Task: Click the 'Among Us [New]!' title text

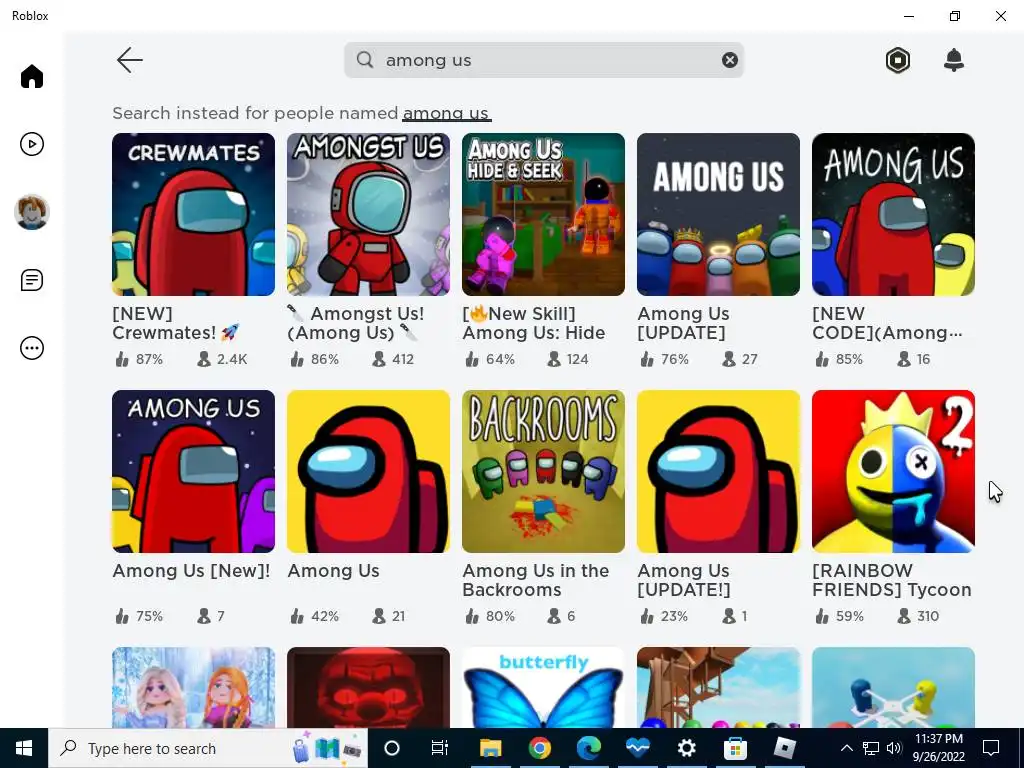Action: [x=191, y=571]
